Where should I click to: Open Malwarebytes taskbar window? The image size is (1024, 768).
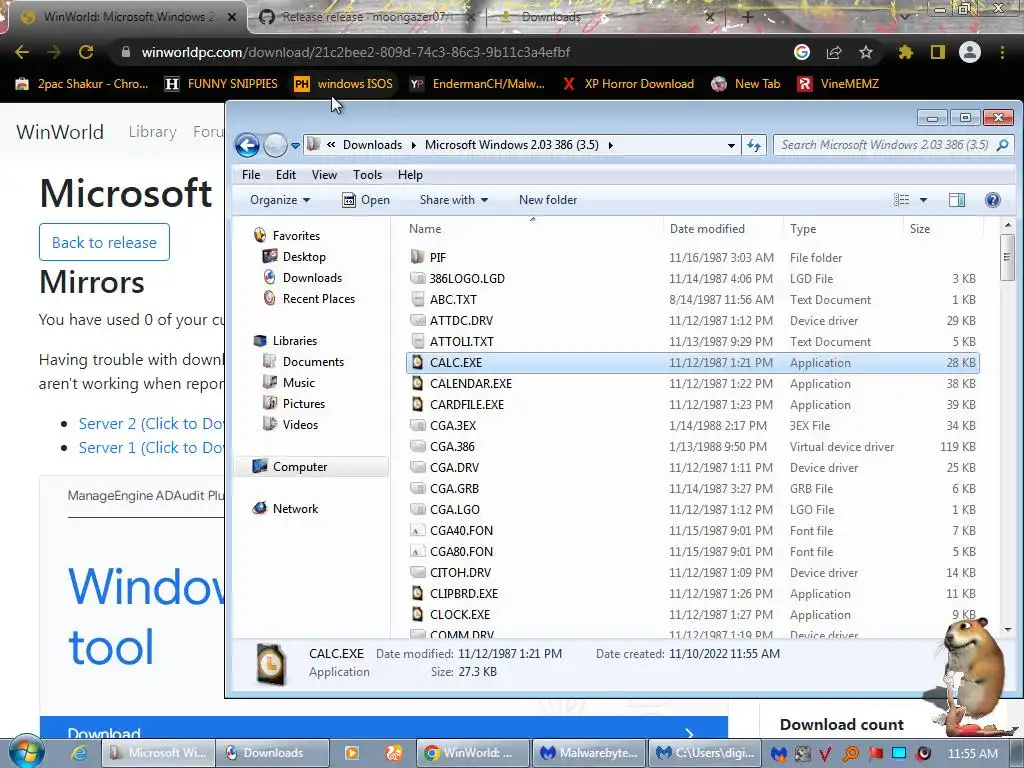tap(590, 753)
